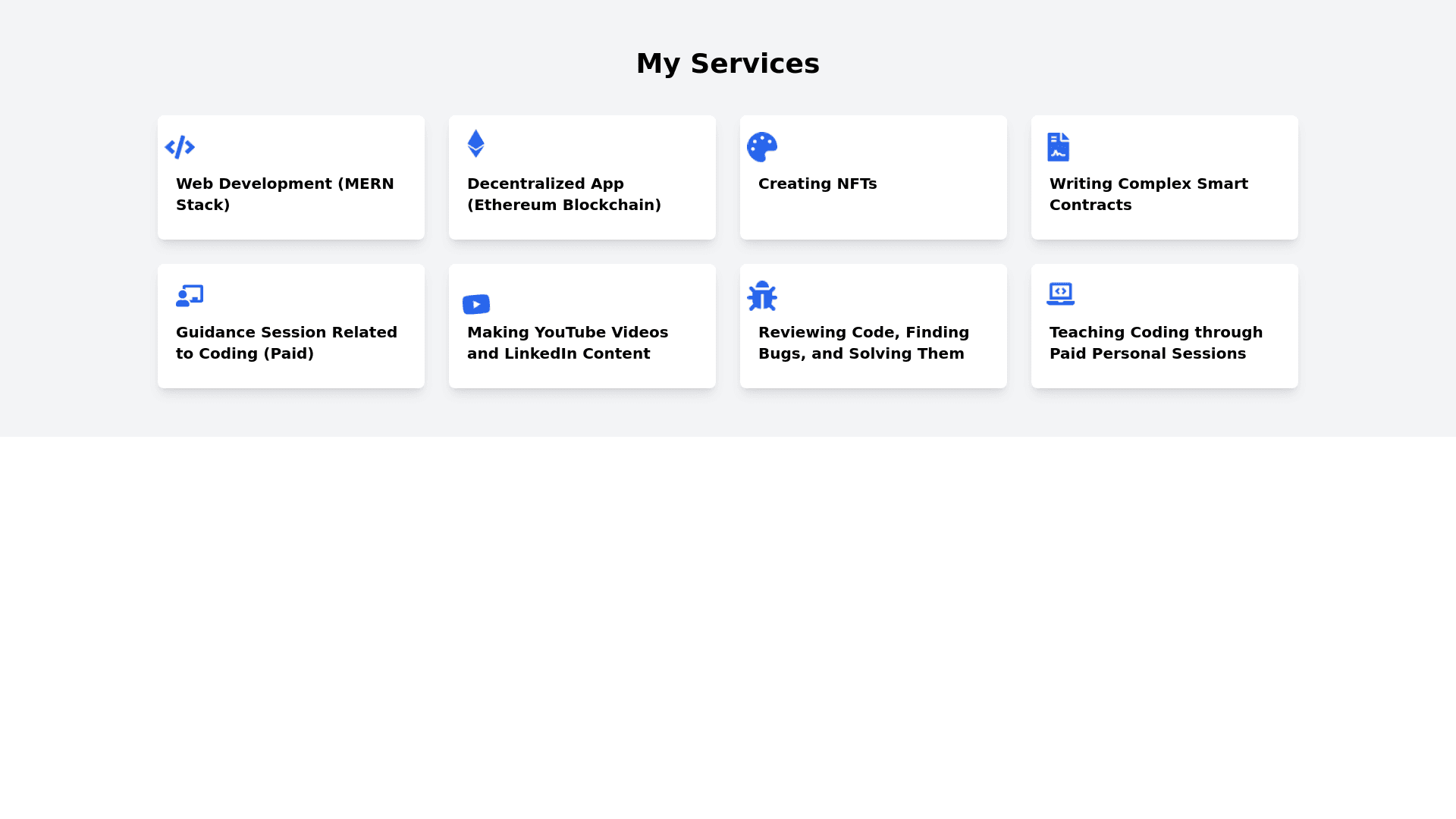Open Writing Complex Smart Contracts title

click(x=1148, y=194)
